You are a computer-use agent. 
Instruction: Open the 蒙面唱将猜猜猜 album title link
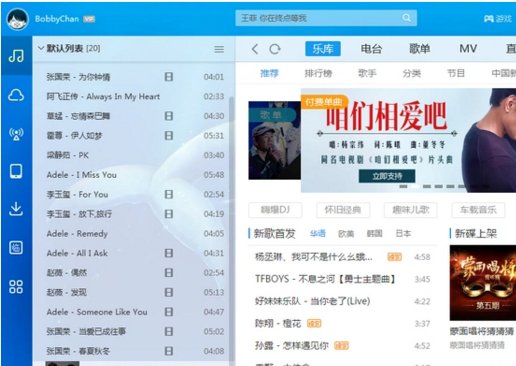click(x=482, y=331)
